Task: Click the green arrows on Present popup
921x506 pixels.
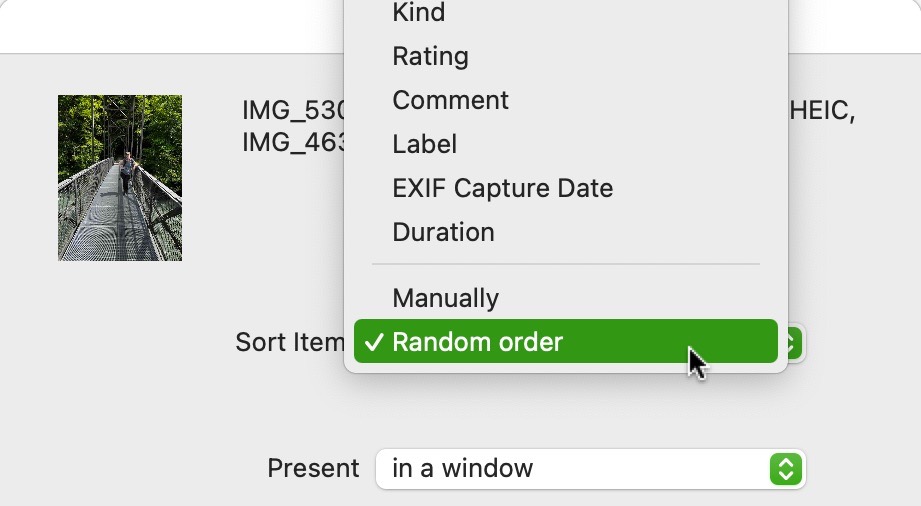Action: pyautogui.click(x=787, y=468)
